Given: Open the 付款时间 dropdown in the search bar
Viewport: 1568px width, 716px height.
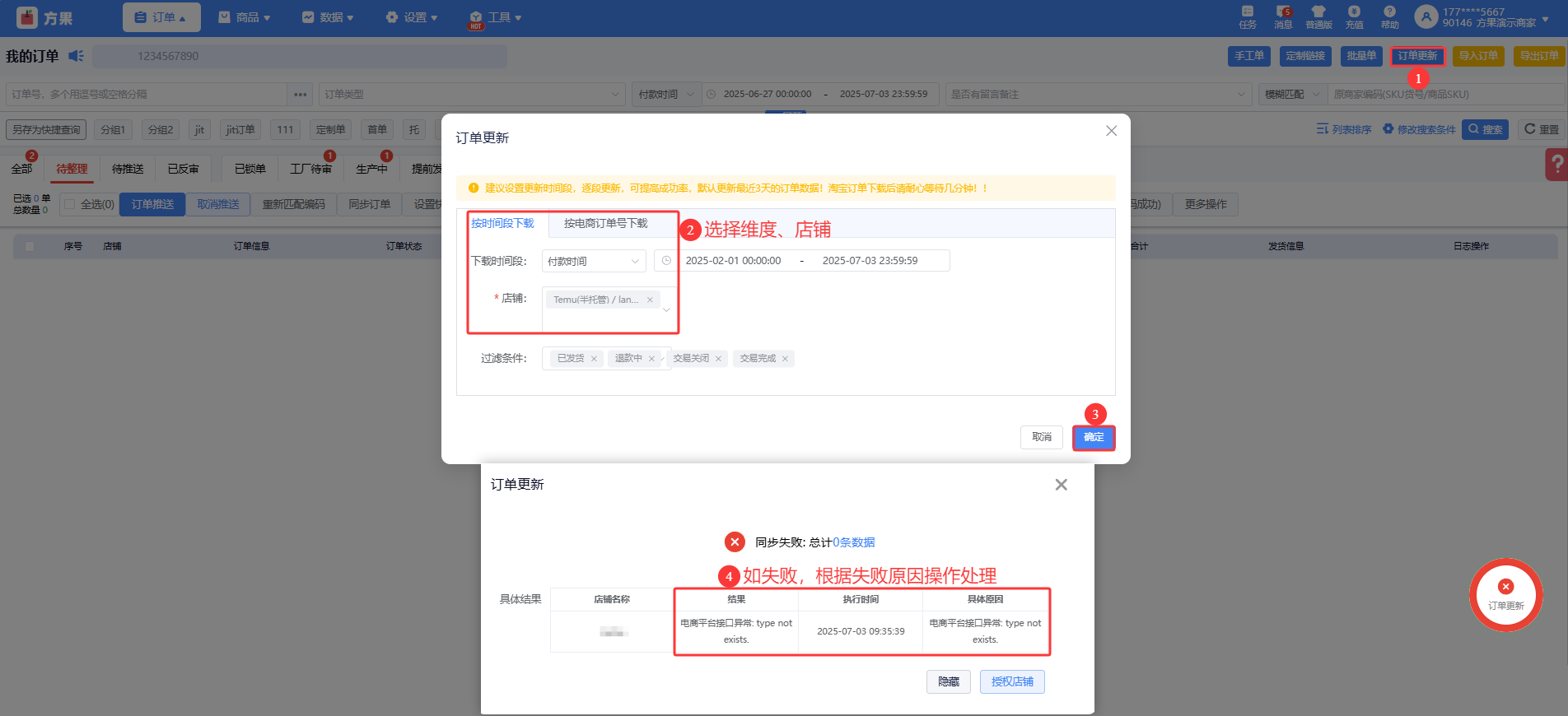Looking at the screenshot, I should (666, 95).
